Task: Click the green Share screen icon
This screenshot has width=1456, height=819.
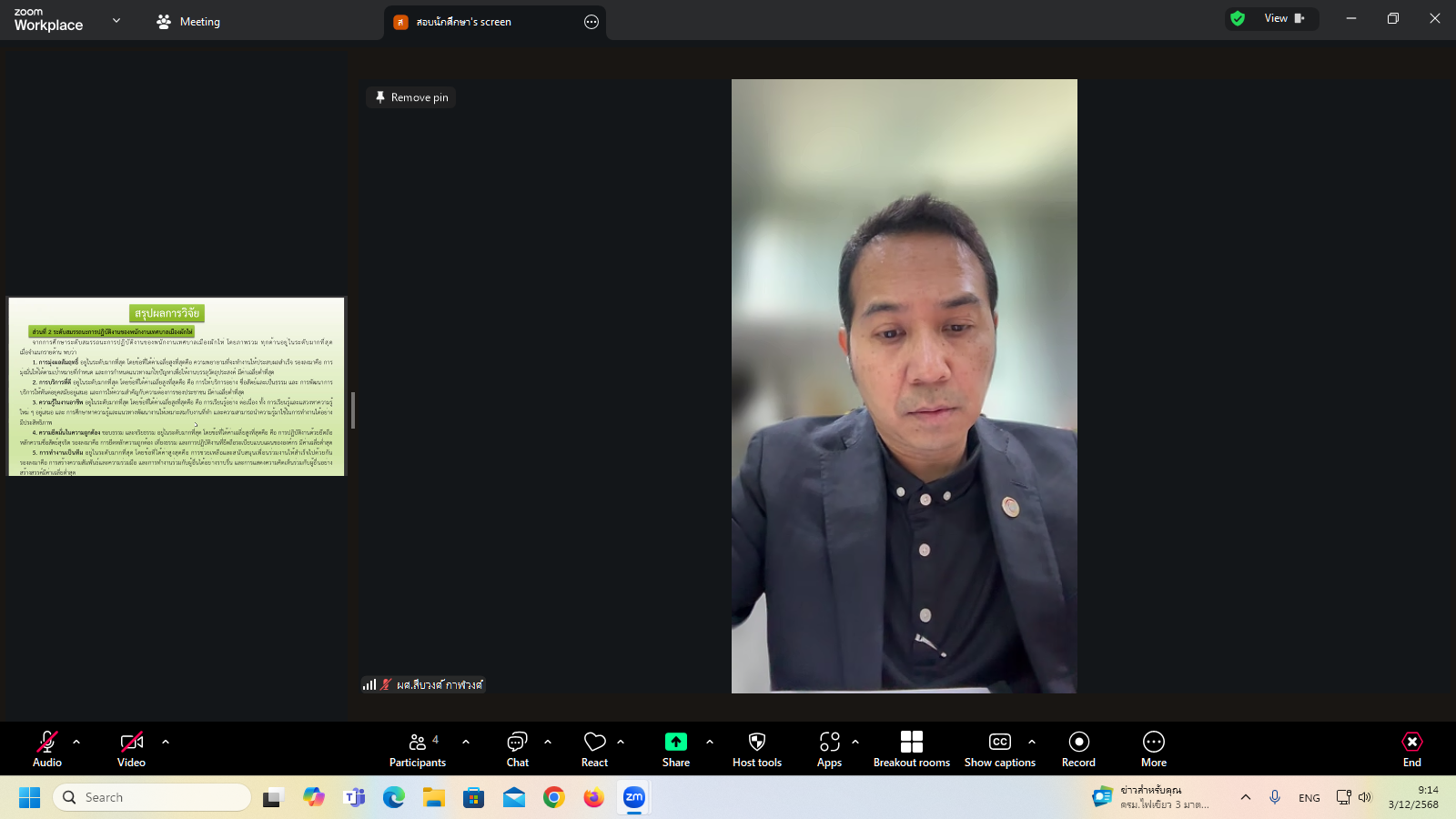Action: (675, 742)
